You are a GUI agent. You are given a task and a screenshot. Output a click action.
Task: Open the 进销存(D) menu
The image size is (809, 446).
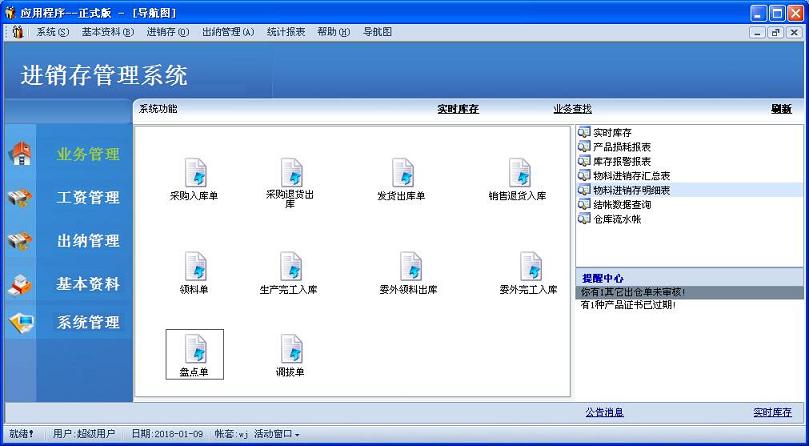coord(168,32)
